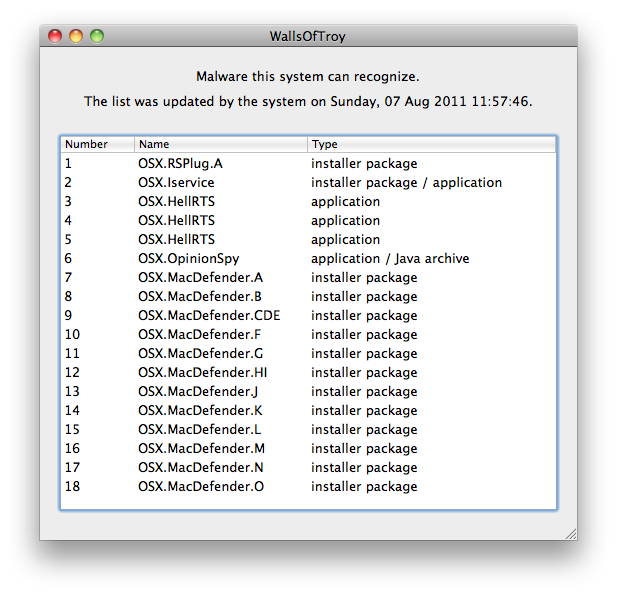
Task: Select the OSX.MacDefender.A row
Action: pyautogui.click(x=200, y=277)
